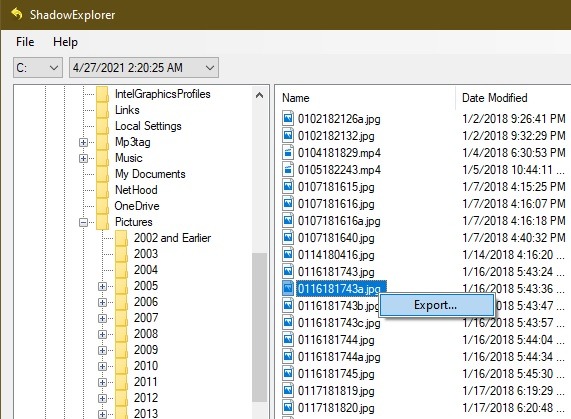Expand the 2012 folder node
Screen dimensions: 571x419
tap(102, 398)
